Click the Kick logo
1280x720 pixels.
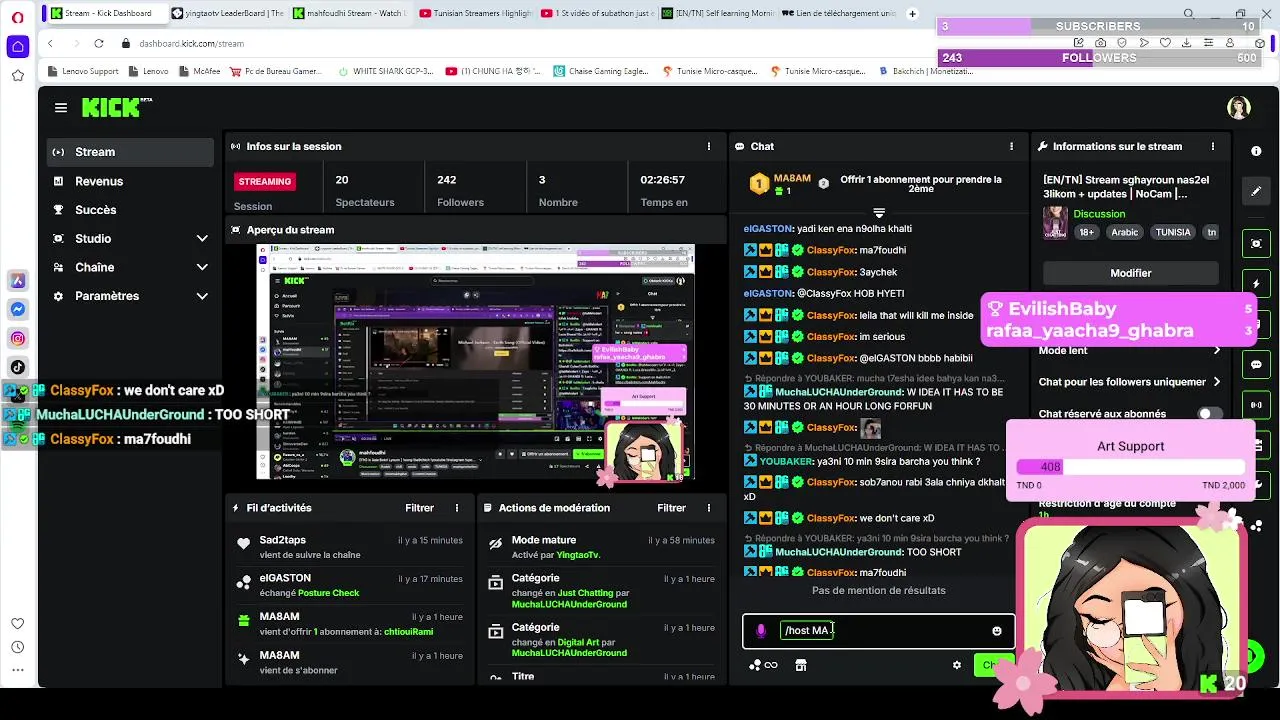coord(111,107)
